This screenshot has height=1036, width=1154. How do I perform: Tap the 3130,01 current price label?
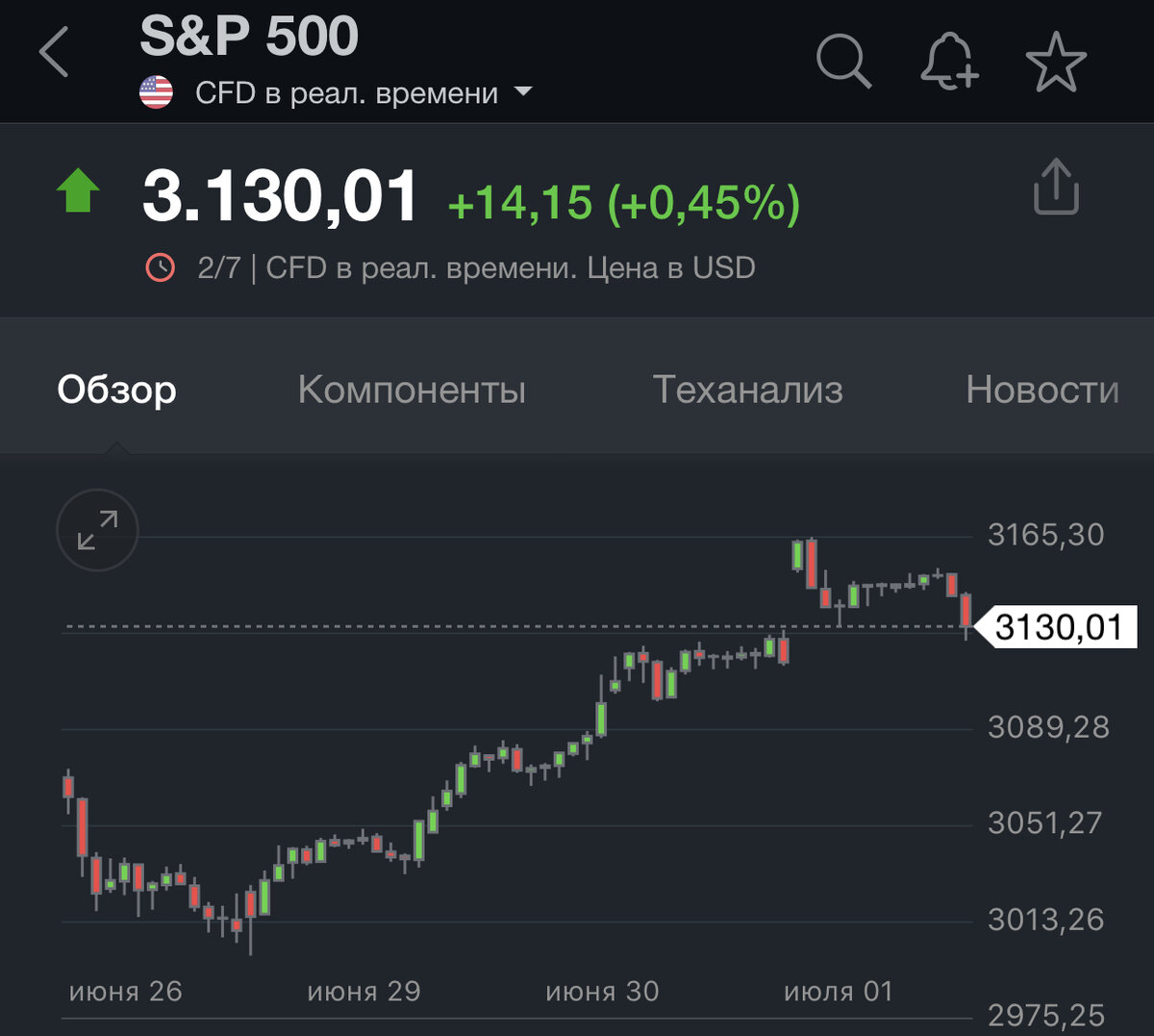(x=1056, y=627)
